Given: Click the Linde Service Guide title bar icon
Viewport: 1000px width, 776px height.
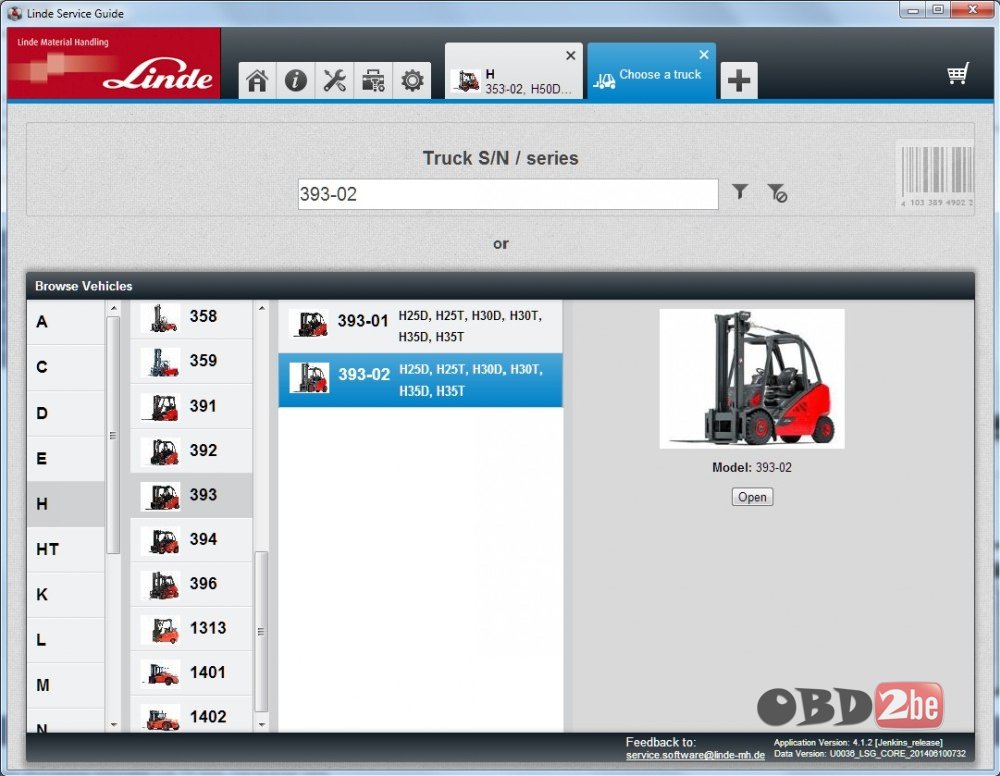Looking at the screenshot, I should (x=14, y=13).
